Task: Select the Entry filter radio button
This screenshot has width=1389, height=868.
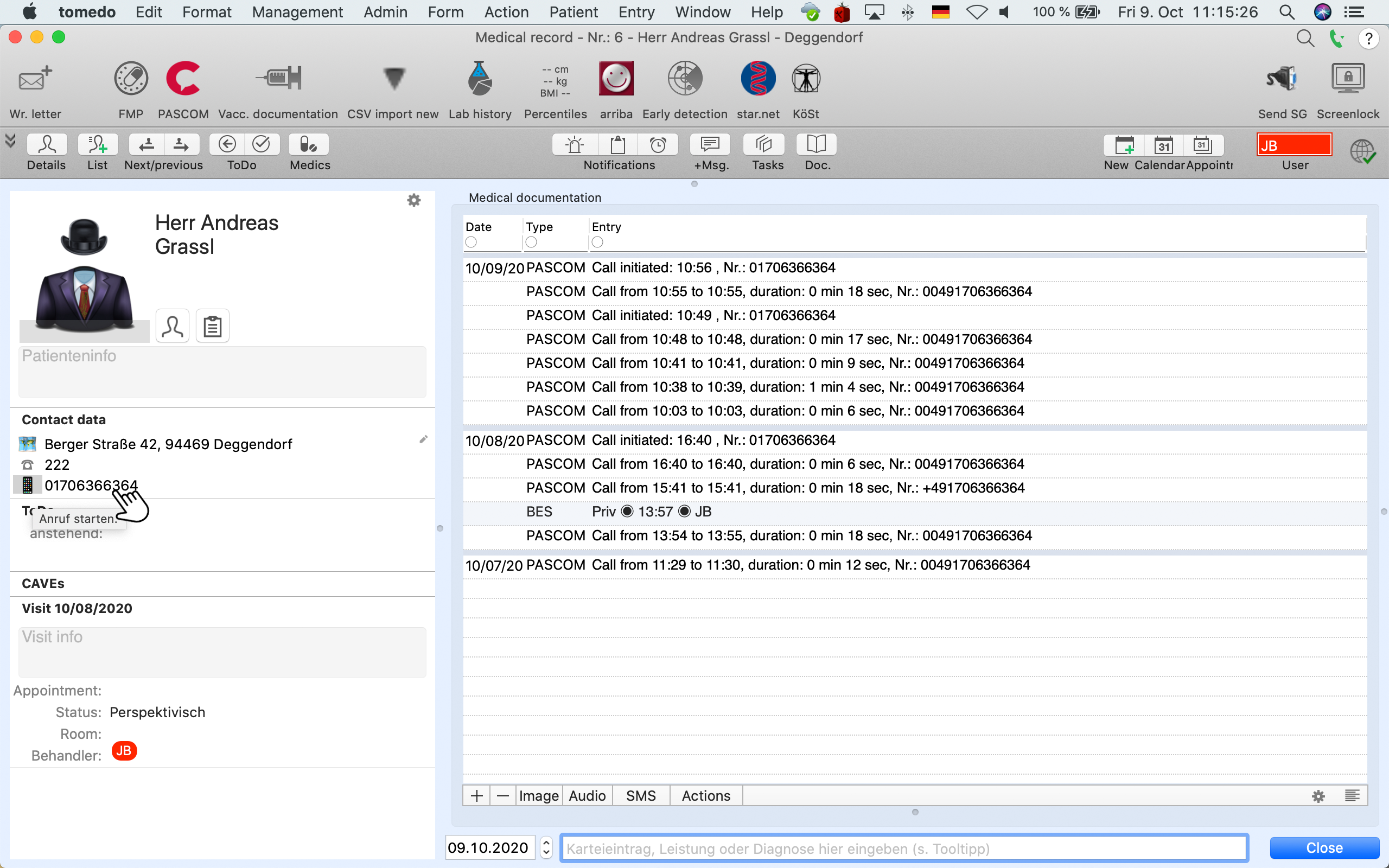Action: tap(597, 242)
